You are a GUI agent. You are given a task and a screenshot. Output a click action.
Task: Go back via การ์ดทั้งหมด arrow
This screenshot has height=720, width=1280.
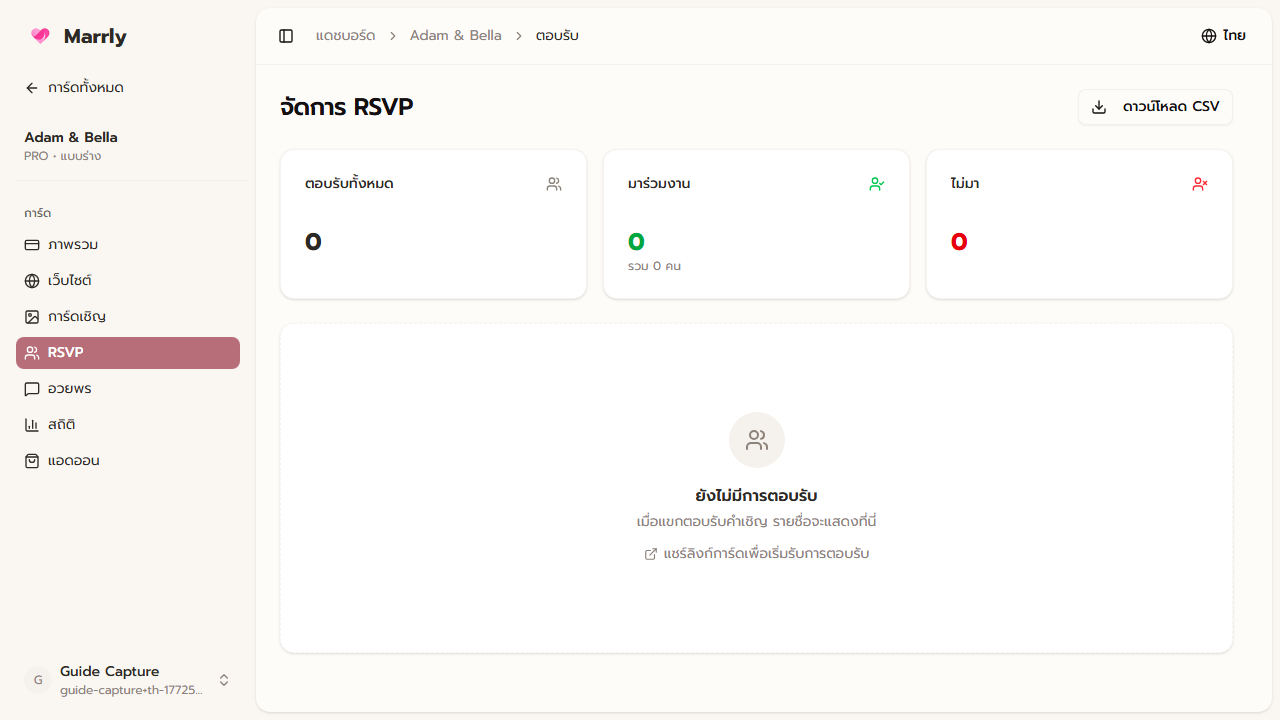pyautogui.click(x=31, y=88)
